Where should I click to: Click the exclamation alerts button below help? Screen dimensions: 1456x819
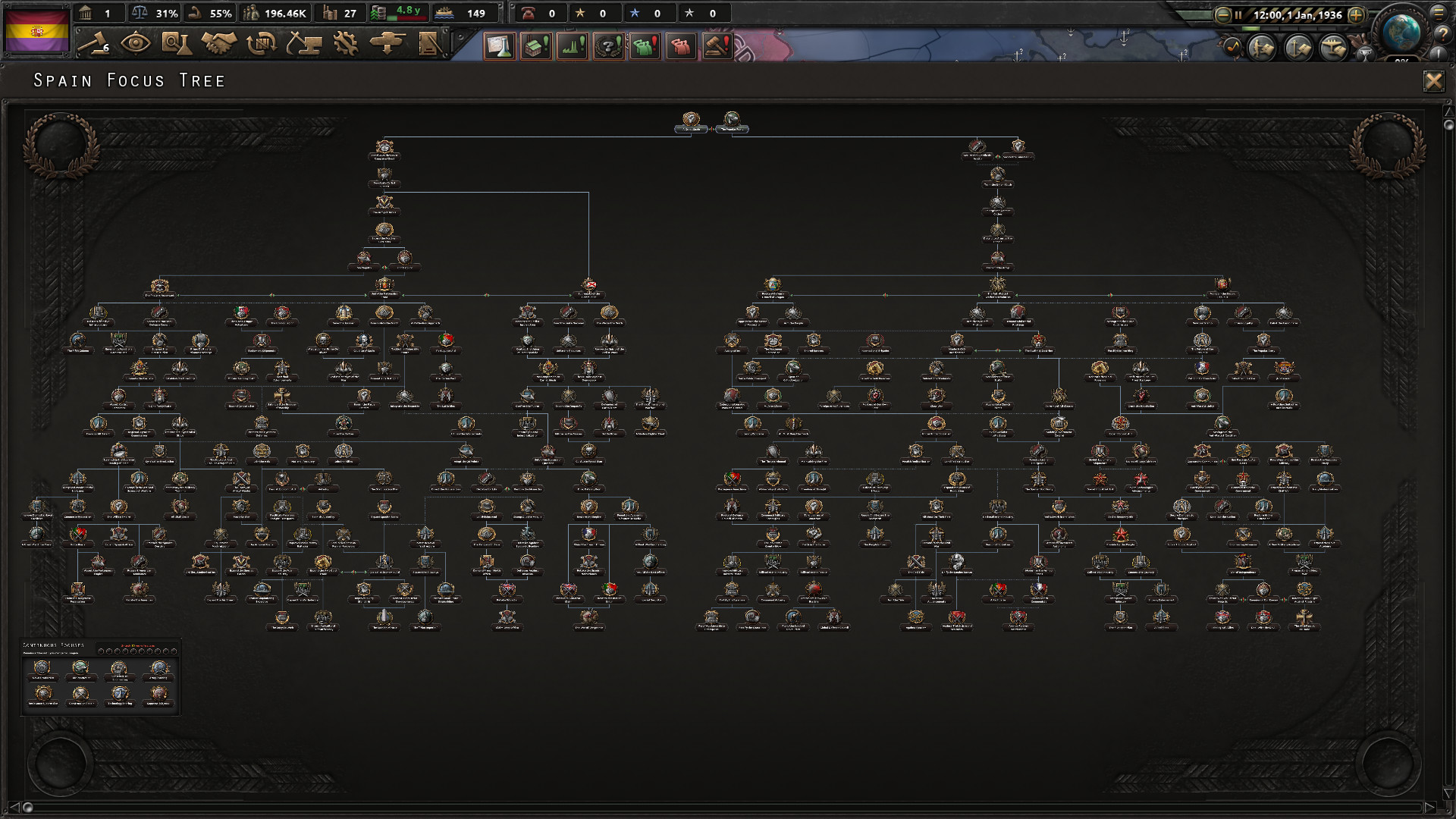pos(1438,55)
